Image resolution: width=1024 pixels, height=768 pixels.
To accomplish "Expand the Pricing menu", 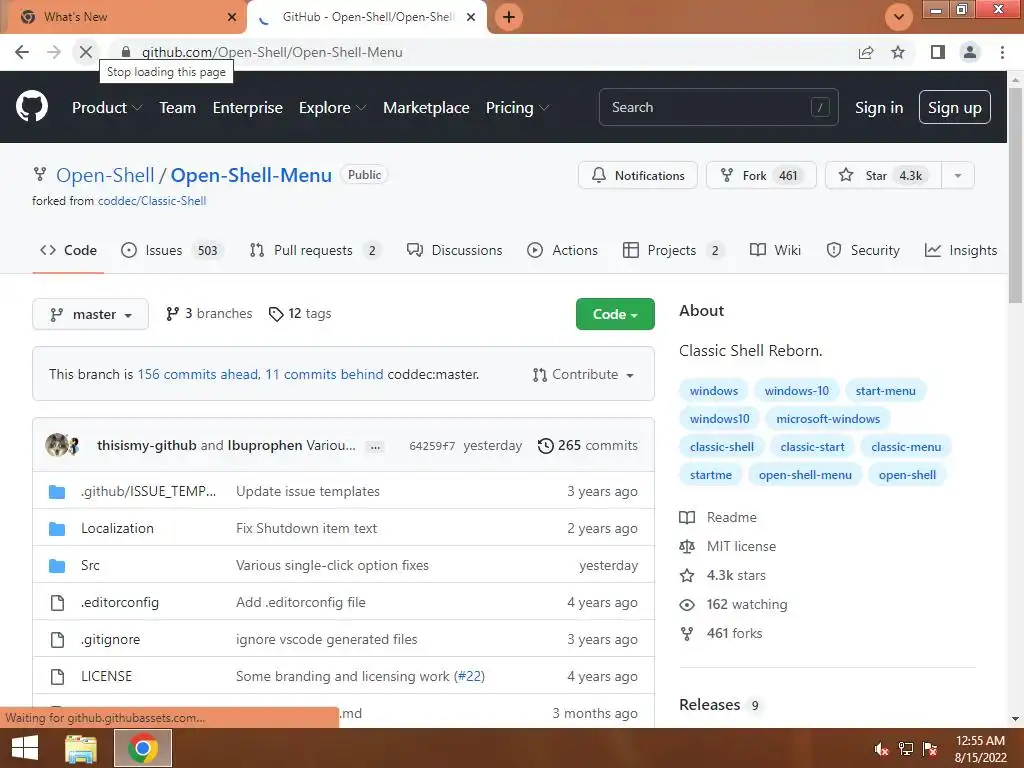I will (x=517, y=108).
